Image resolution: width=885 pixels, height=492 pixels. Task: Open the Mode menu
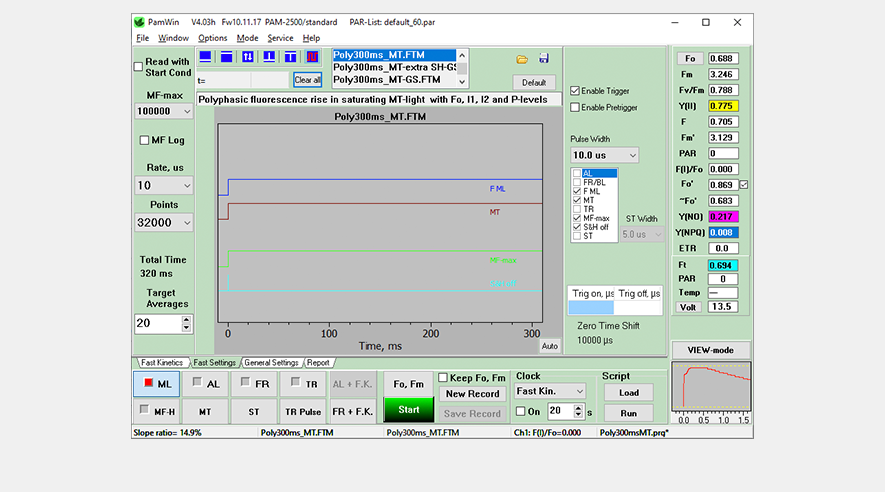tap(247, 38)
